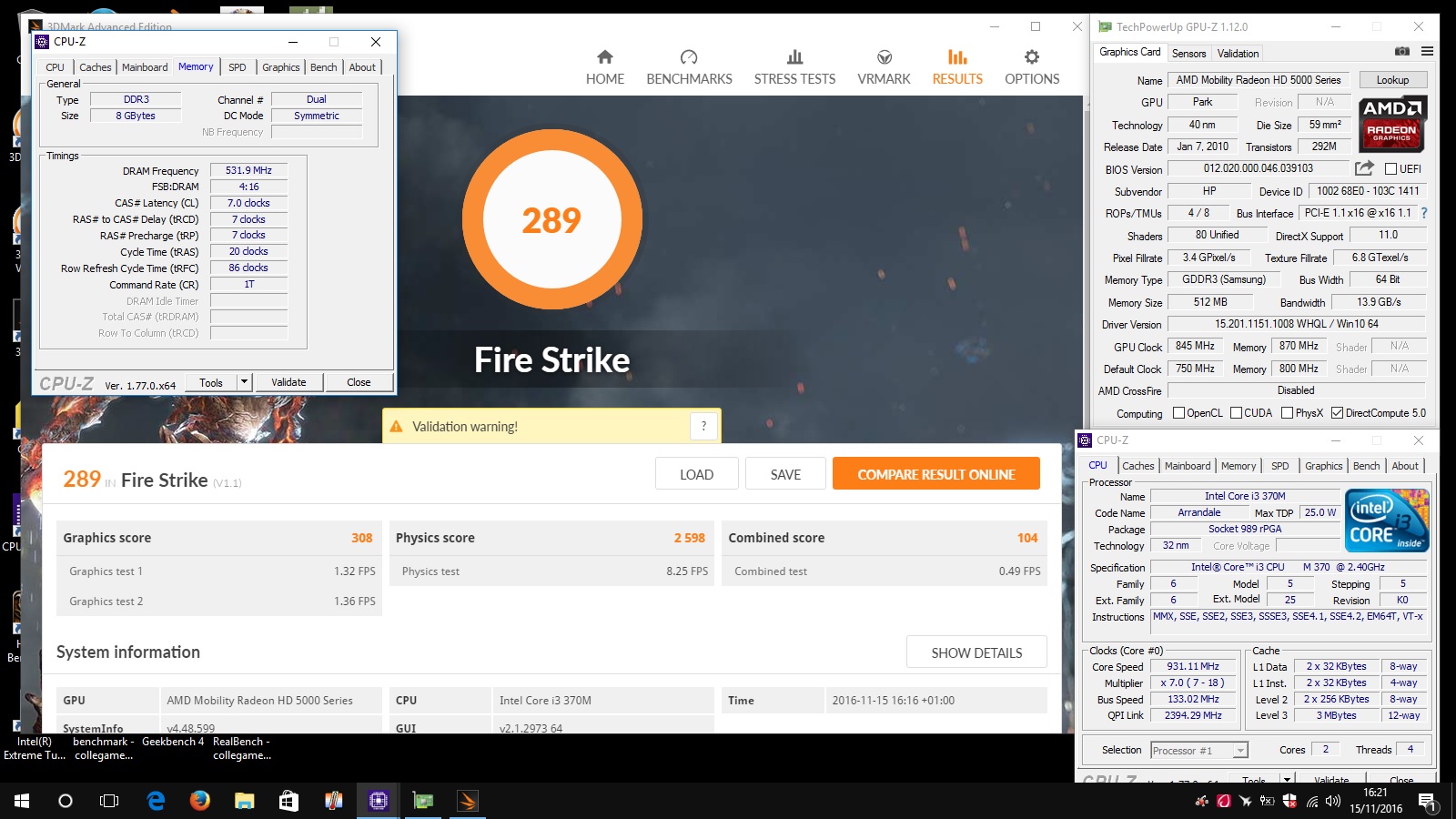1456x819 pixels.
Task: Select the RESULTS section in 3DMark
Action: (957, 68)
